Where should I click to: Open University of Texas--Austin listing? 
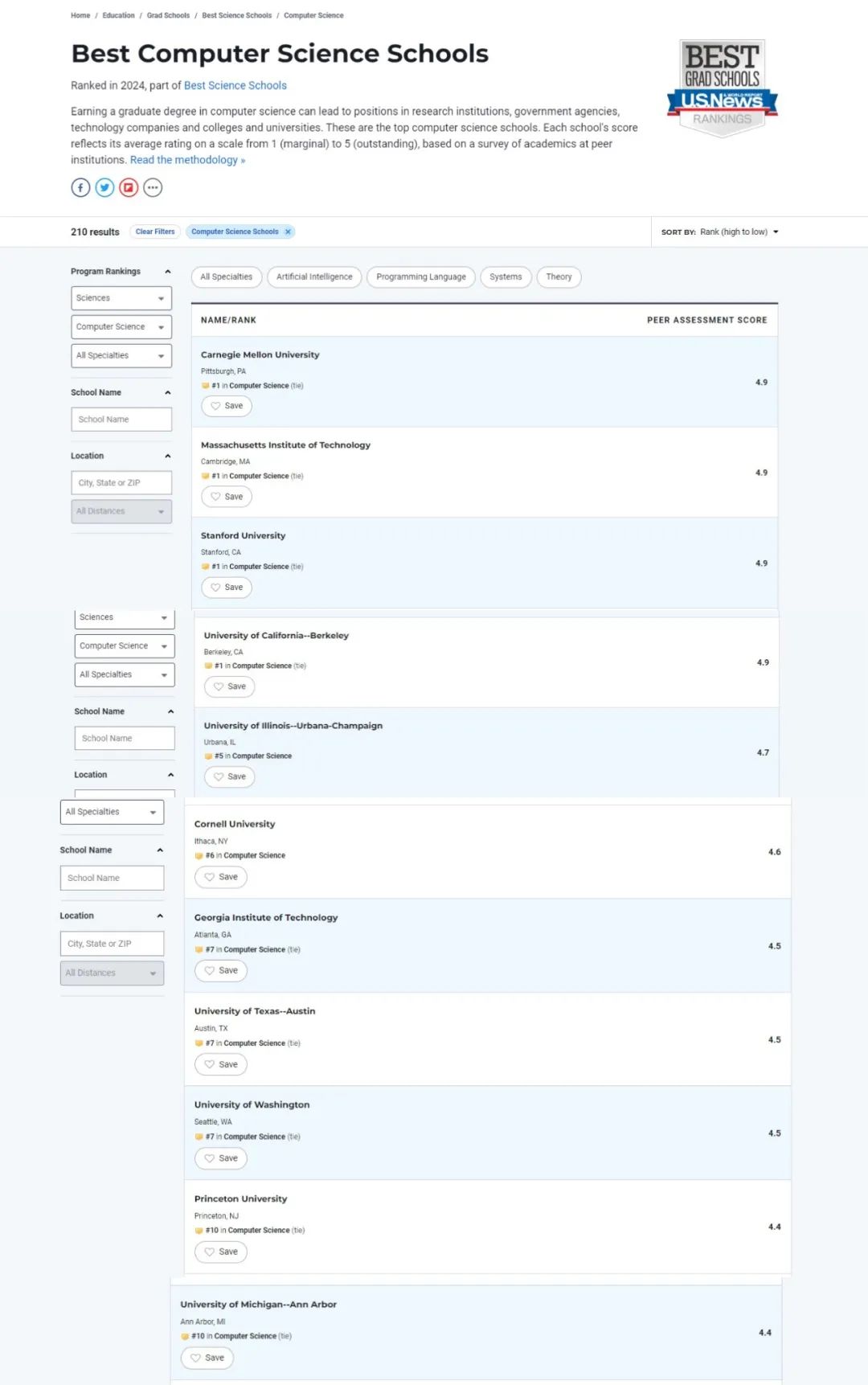click(255, 1011)
